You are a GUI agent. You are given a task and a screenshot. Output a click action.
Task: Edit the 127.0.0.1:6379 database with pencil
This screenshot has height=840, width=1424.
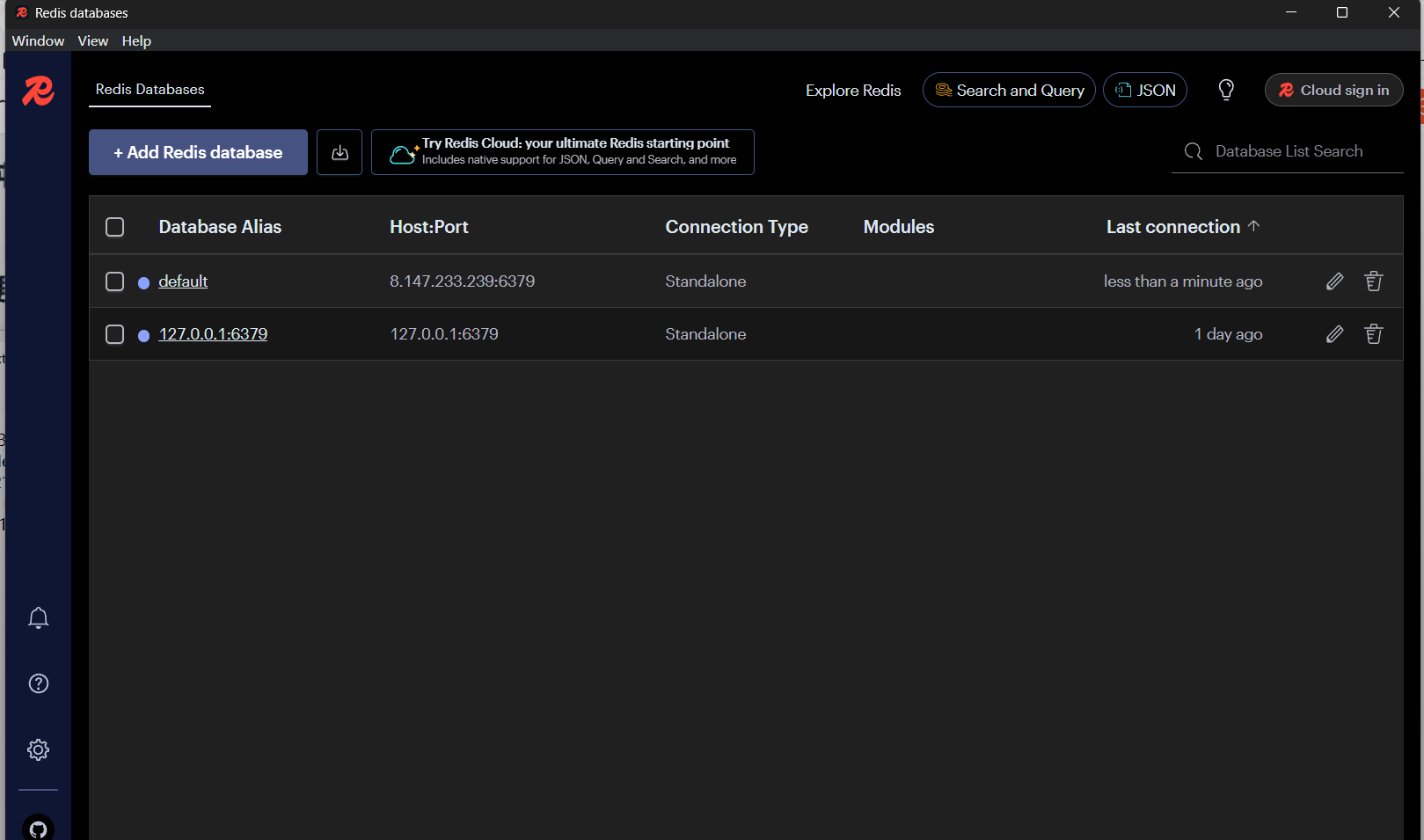click(x=1334, y=334)
